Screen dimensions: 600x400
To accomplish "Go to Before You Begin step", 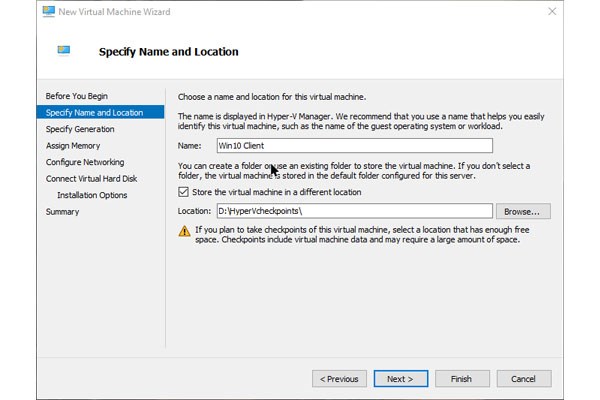I will pos(77,96).
